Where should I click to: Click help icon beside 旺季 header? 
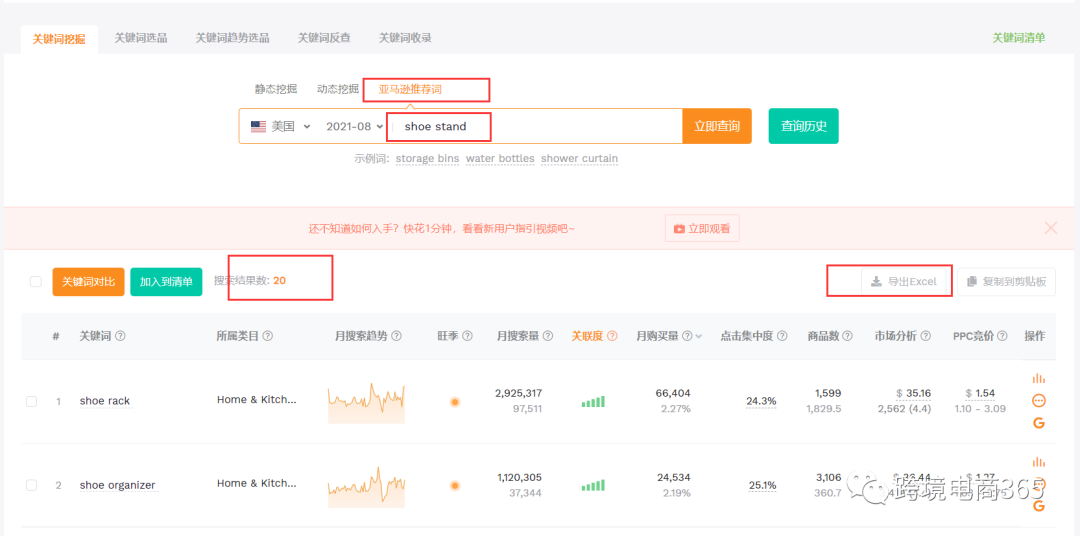[467, 336]
